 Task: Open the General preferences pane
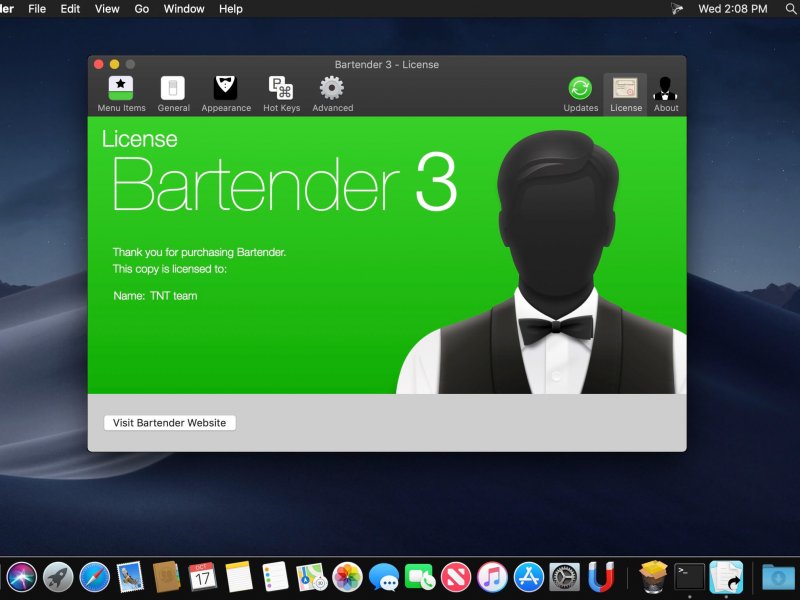[x=173, y=94]
